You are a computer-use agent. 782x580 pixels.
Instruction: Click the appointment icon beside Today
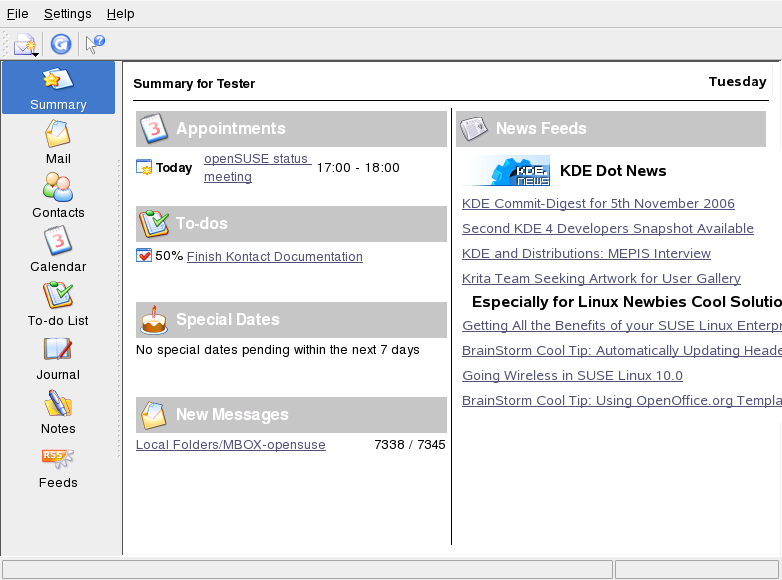click(x=144, y=167)
